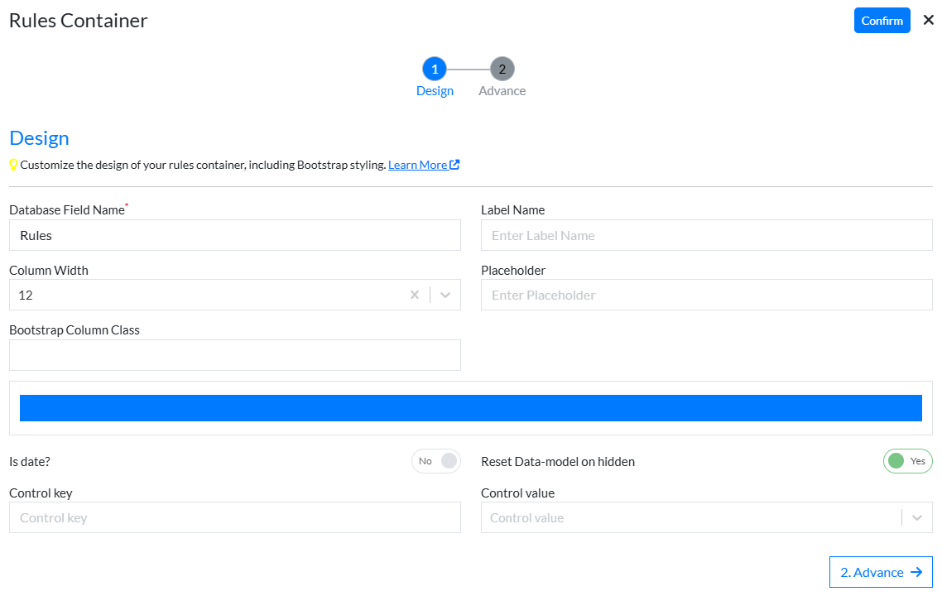Go to step 2 Advance circle
The image size is (942, 596).
coord(502,69)
